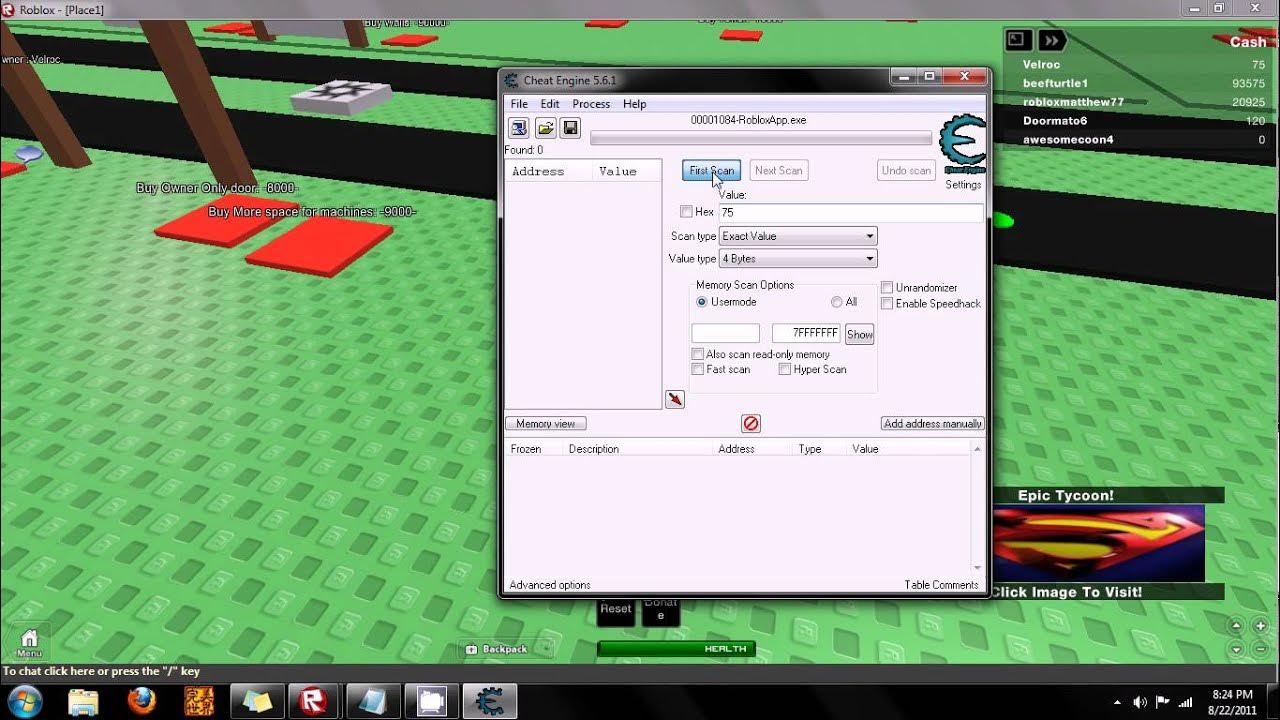Zoom in with Roblox plus camera icon
1280x720 pixels.
point(1260,626)
